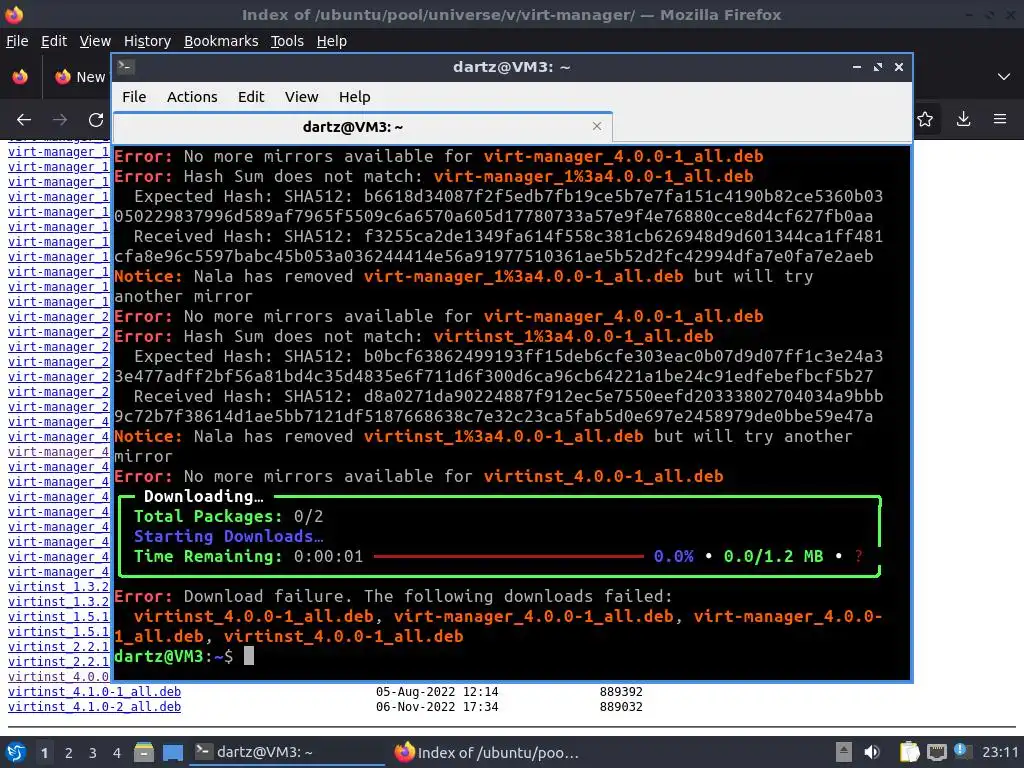Click Firefox logo in title bar

tap(14, 14)
